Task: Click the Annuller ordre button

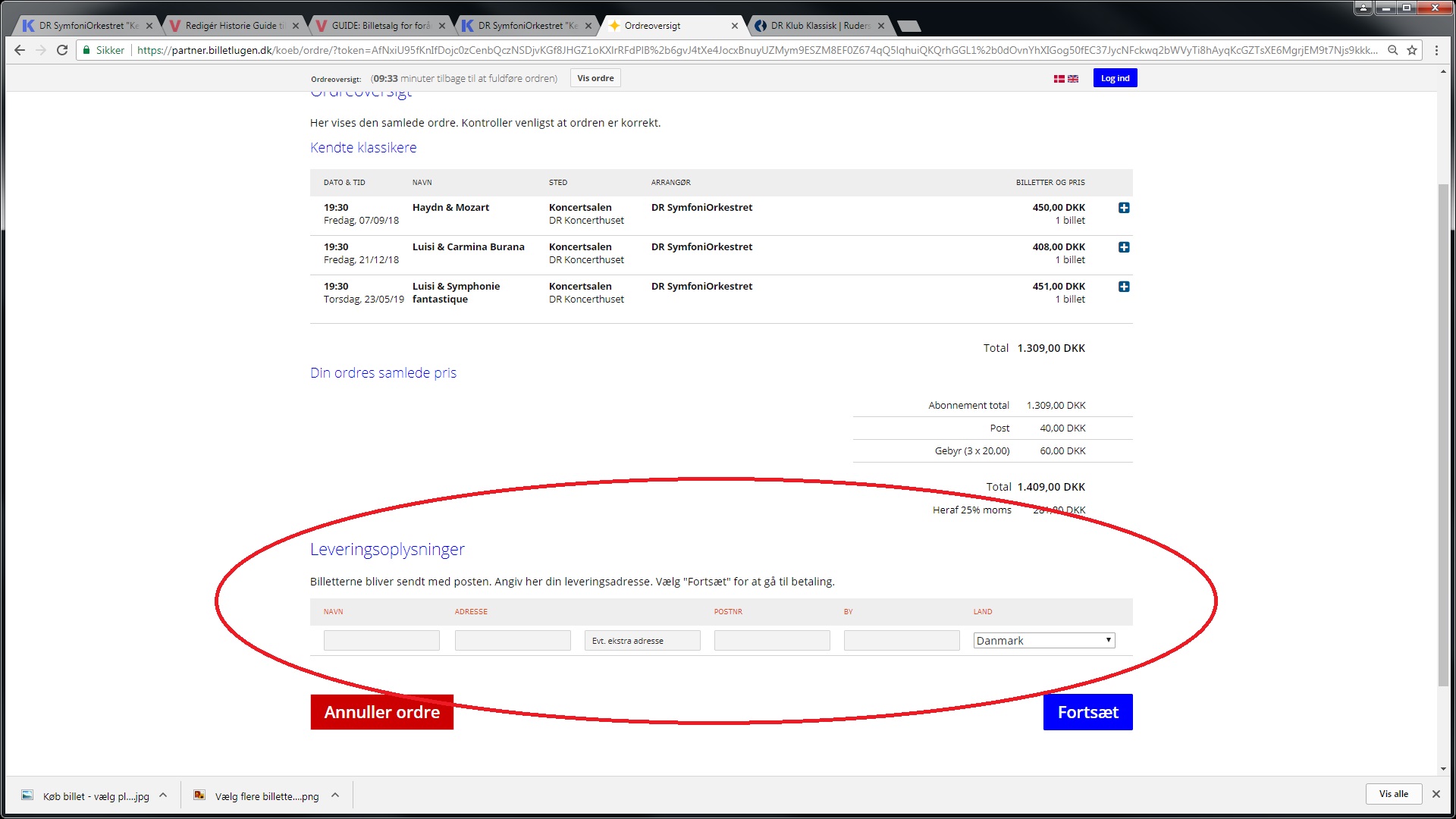Action: tap(381, 712)
